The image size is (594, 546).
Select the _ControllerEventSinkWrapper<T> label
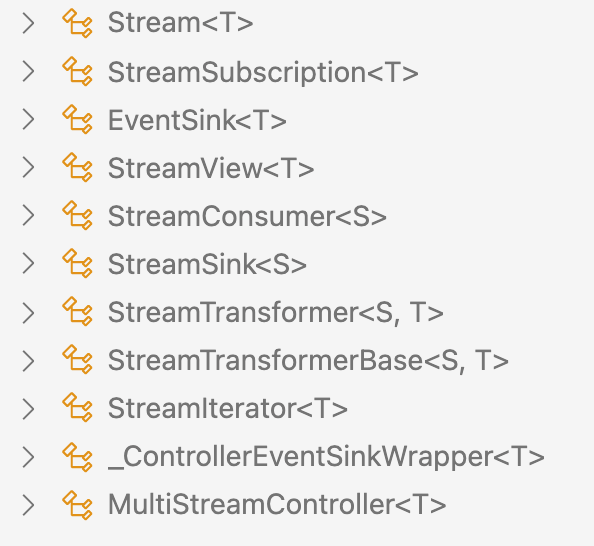327,457
